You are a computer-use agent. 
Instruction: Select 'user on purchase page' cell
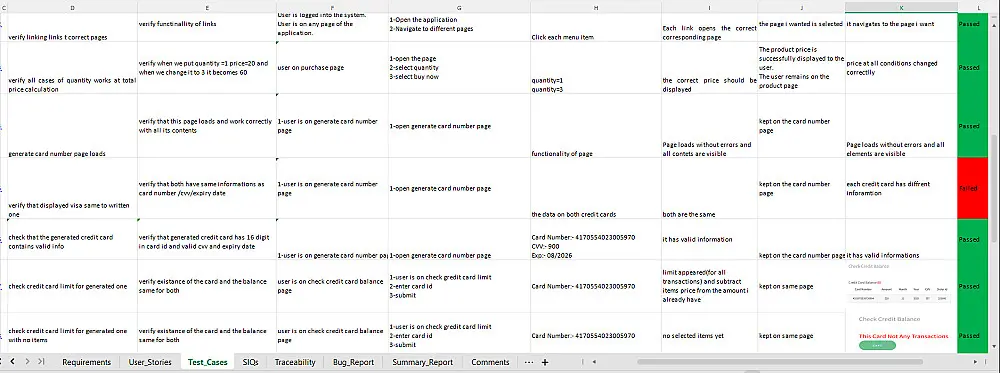[x=332, y=68]
